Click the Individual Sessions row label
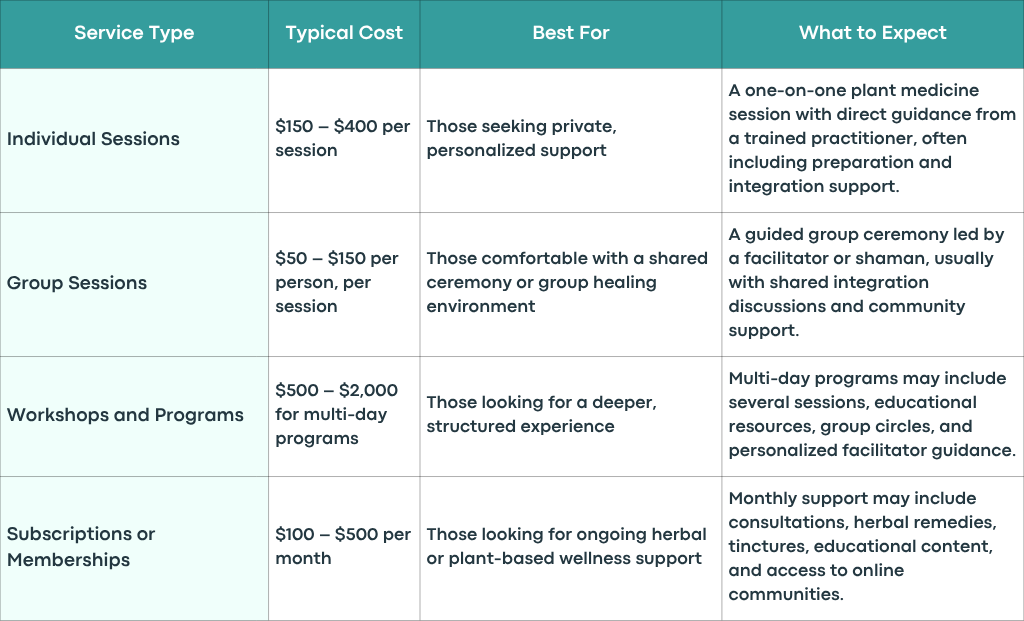The height and width of the screenshot is (621, 1024). [93, 138]
